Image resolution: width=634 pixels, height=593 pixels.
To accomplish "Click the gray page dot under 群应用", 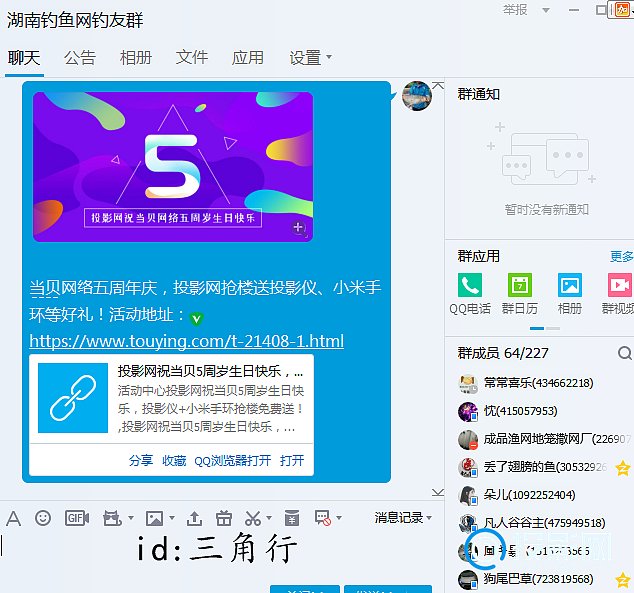I will tap(553, 329).
